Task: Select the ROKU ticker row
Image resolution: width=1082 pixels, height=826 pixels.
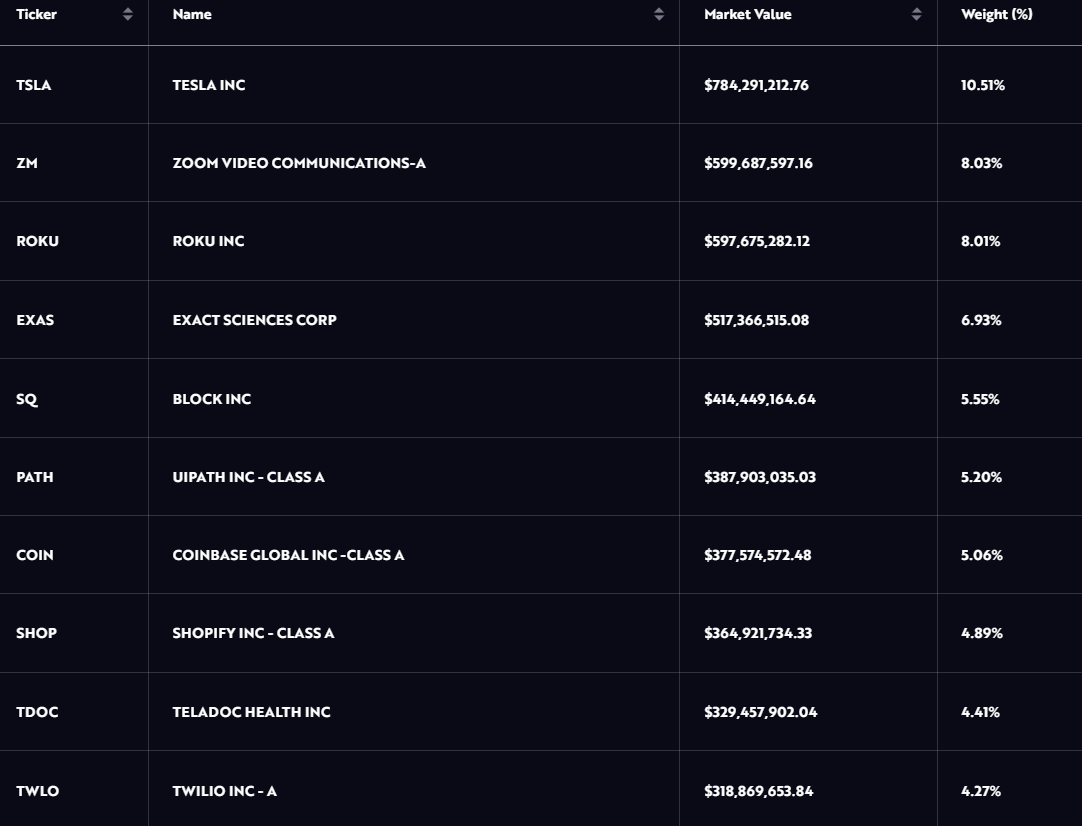Action: (37, 241)
